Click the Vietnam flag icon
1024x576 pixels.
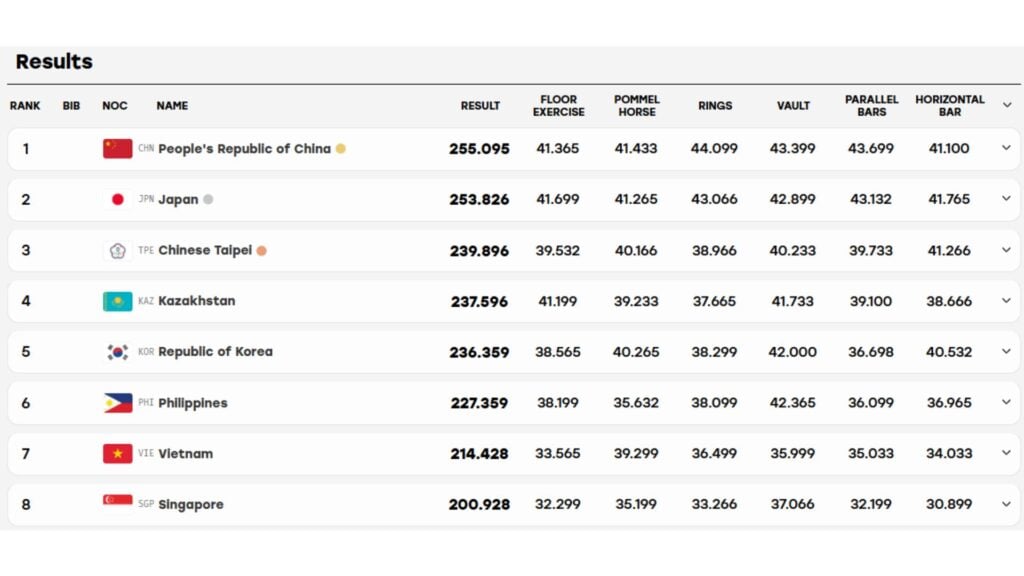(x=118, y=453)
